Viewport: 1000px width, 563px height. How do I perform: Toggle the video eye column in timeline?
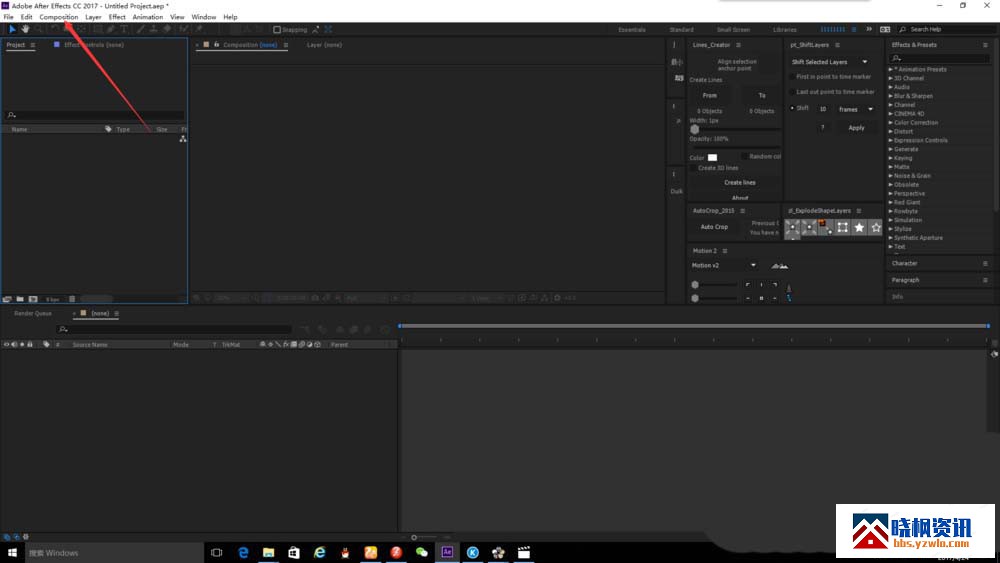click(x=6, y=344)
